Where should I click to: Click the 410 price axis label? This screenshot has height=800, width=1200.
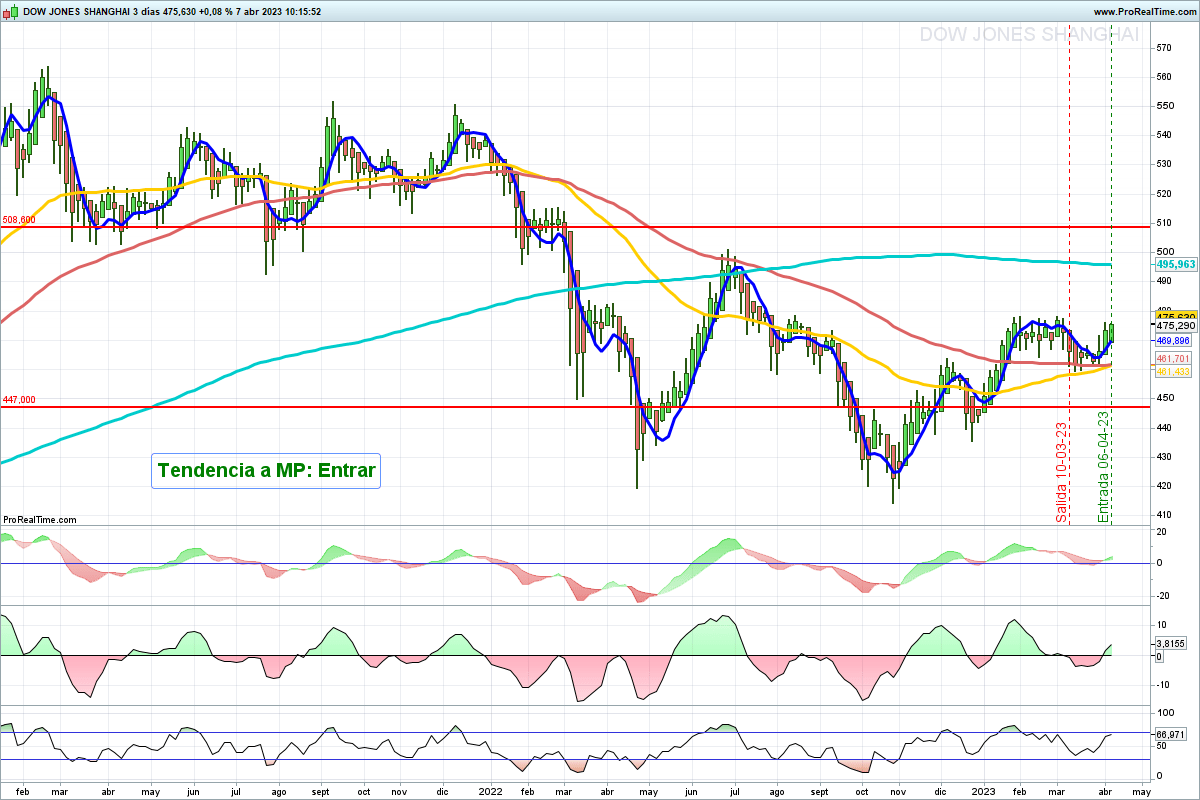[1165, 515]
